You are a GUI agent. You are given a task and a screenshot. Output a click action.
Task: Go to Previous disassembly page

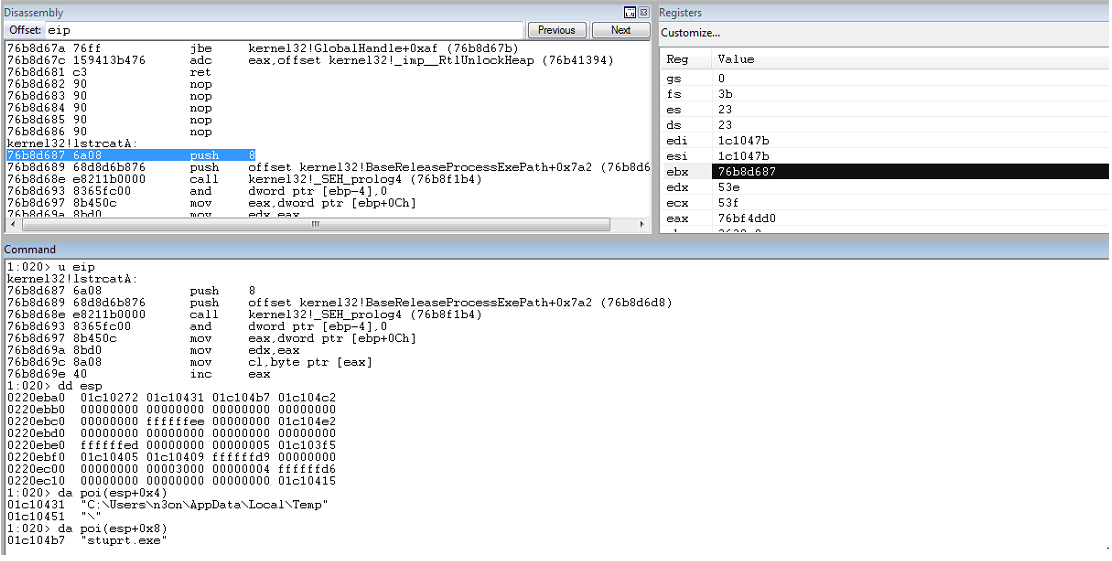click(557, 30)
